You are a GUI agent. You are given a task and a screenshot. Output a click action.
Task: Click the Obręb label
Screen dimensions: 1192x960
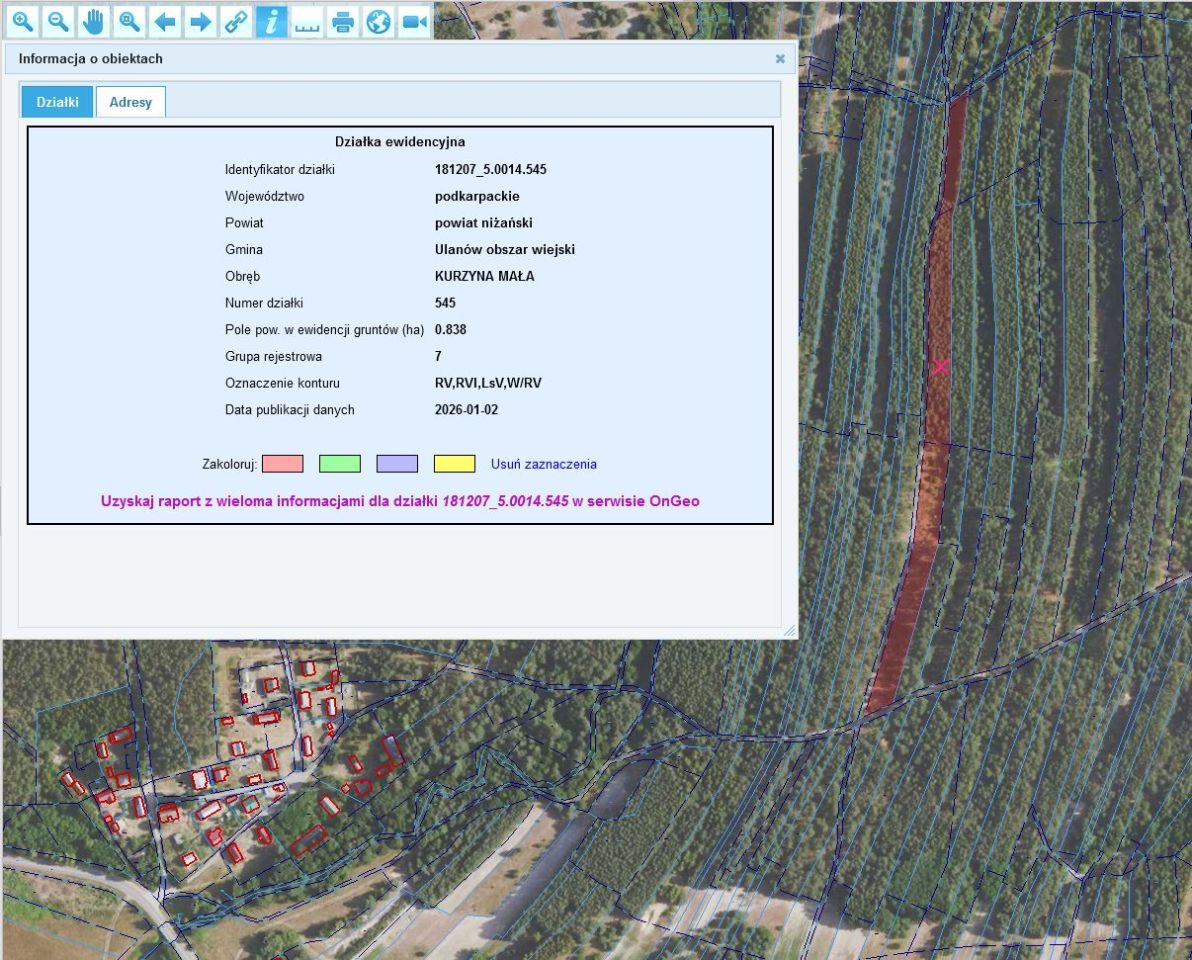coord(243,276)
